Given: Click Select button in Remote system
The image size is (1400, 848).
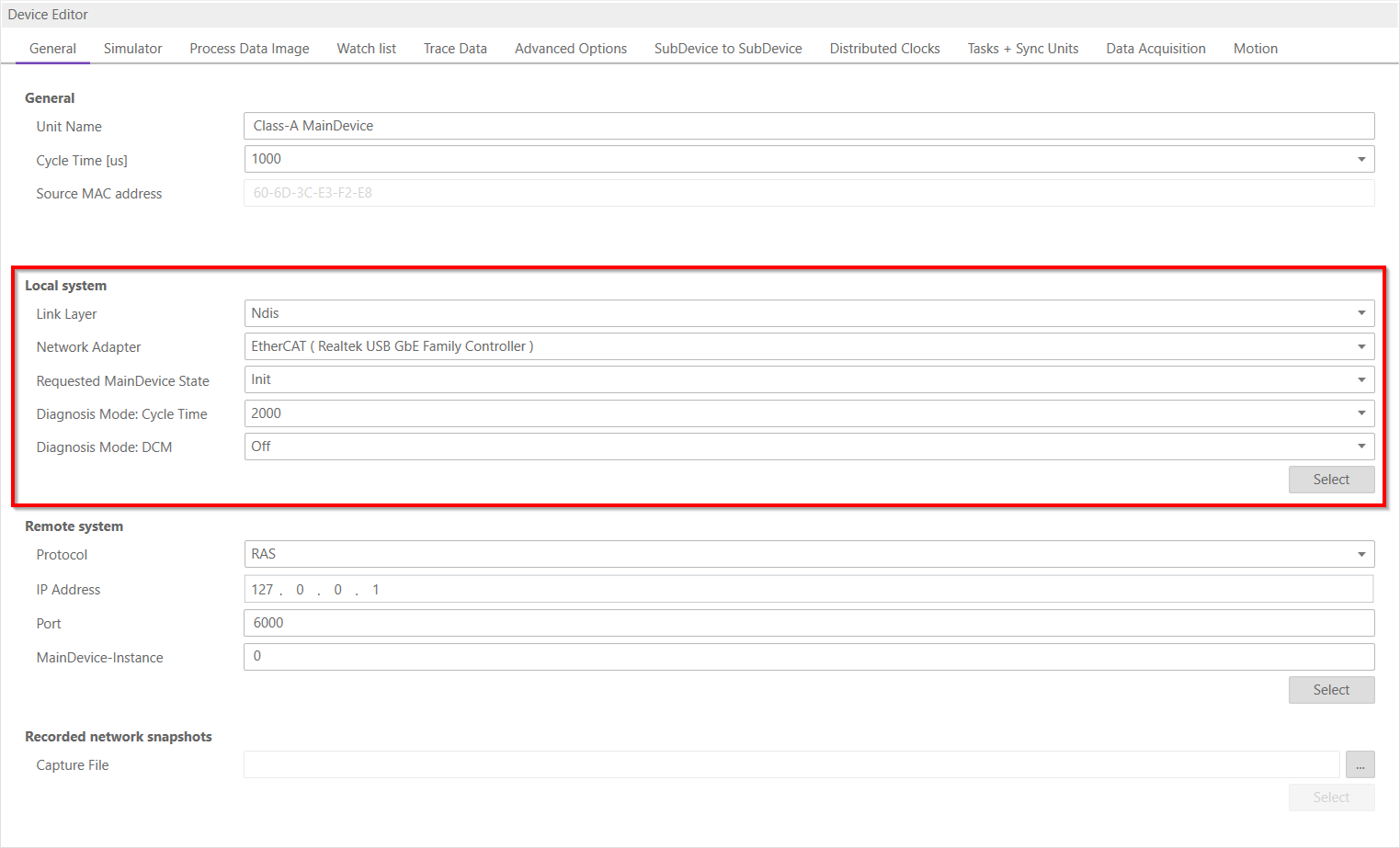Looking at the screenshot, I should coord(1331,690).
